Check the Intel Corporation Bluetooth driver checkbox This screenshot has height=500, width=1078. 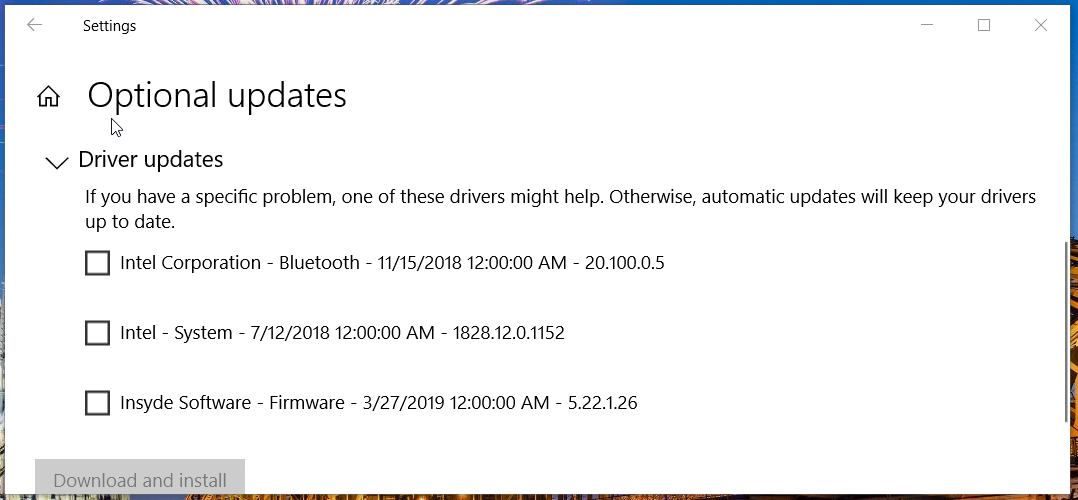point(97,263)
